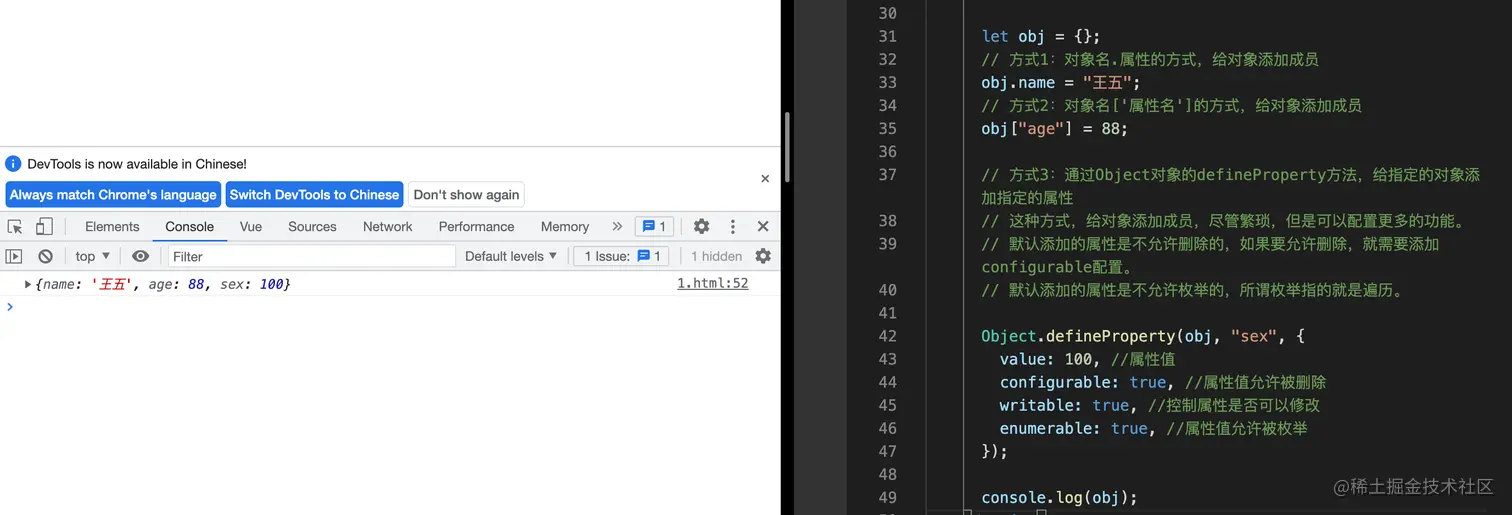
Task: Click line number 42 in the editor gutter
Action: pyautogui.click(x=888, y=336)
